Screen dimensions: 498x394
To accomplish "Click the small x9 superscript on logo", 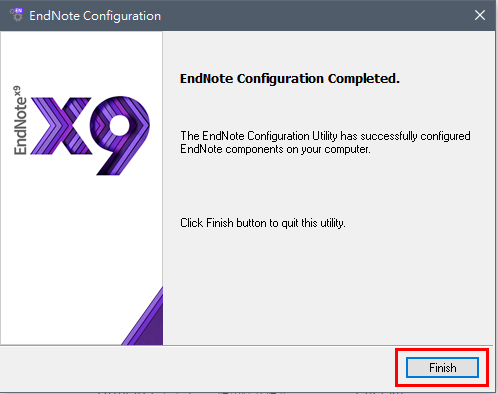I will [17, 90].
